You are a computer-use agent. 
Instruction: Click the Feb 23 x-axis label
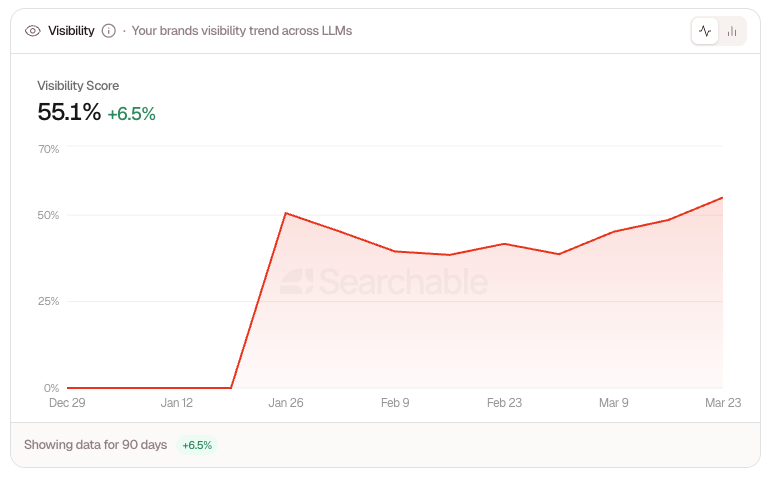[504, 403]
